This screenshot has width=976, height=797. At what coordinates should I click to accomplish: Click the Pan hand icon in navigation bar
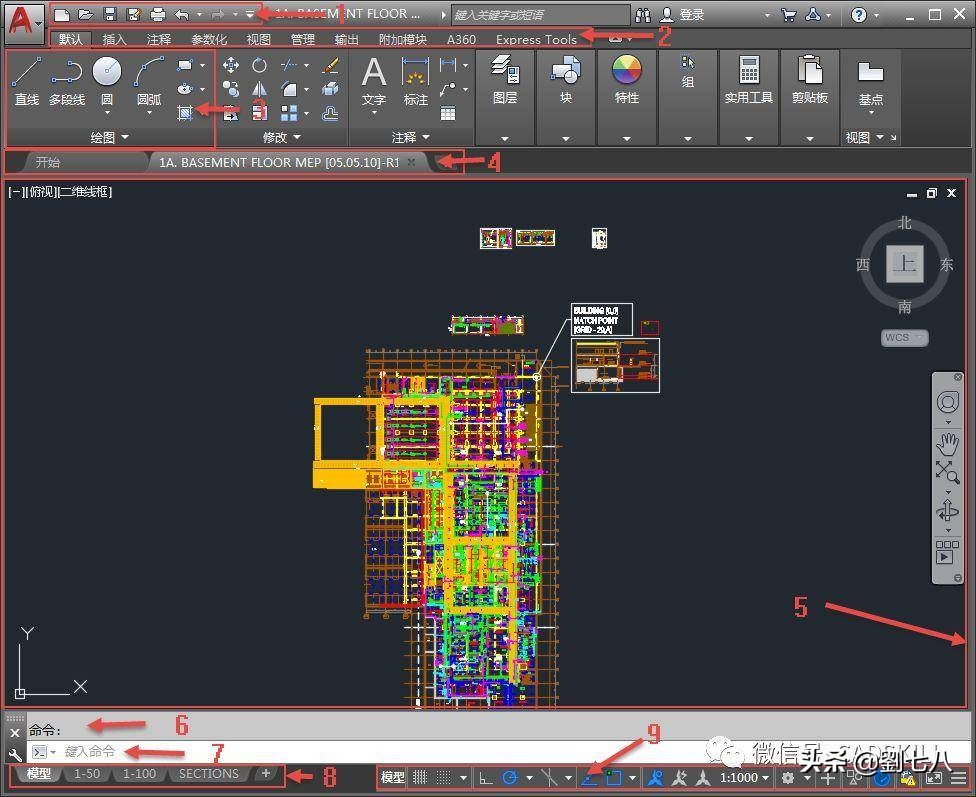(947, 443)
